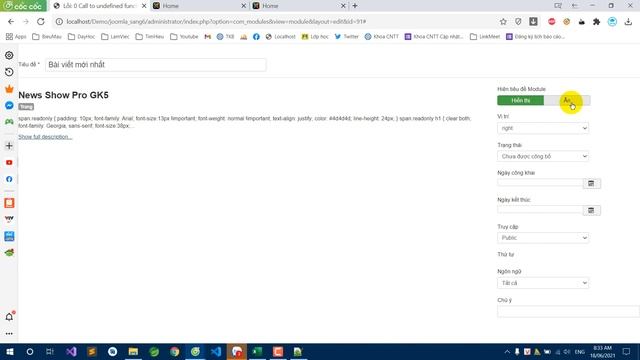Open Excel from the taskbar
The image size is (640, 360).
tap(257, 351)
